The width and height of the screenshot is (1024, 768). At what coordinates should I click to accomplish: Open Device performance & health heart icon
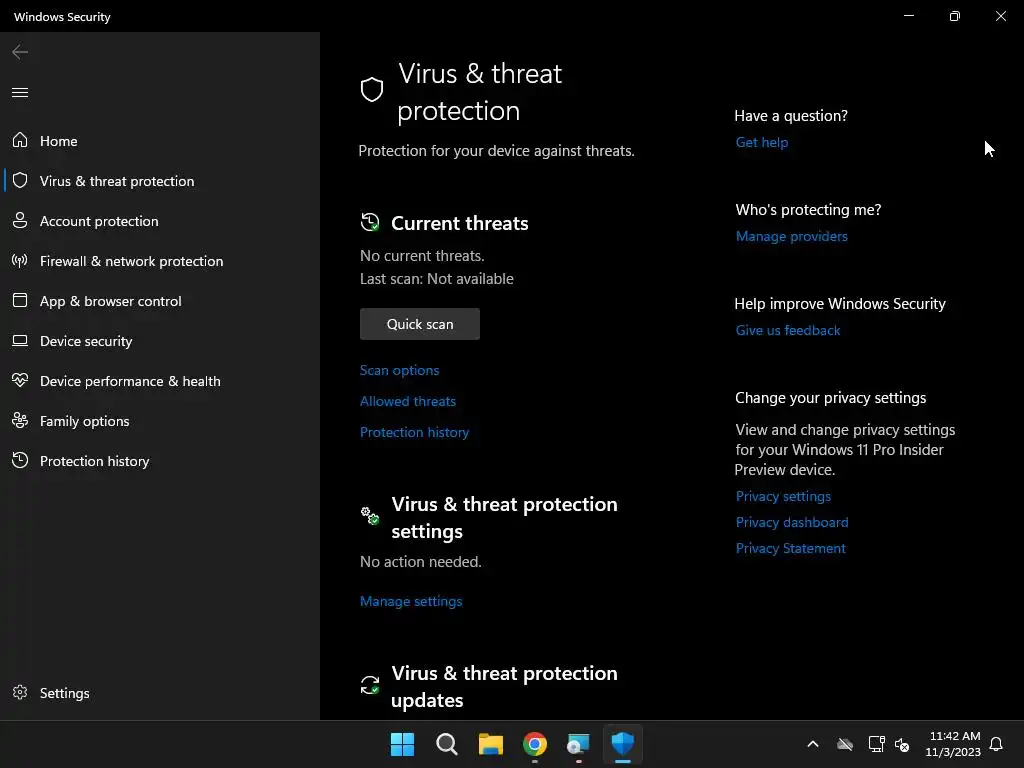point(20,381)
